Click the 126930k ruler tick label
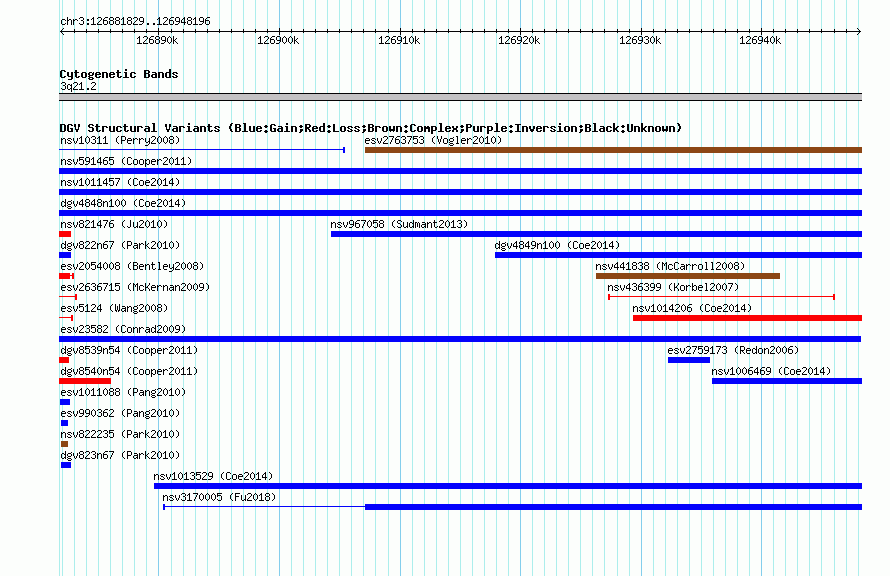This screenshot has height=576, width=890. tap(640, 40)
